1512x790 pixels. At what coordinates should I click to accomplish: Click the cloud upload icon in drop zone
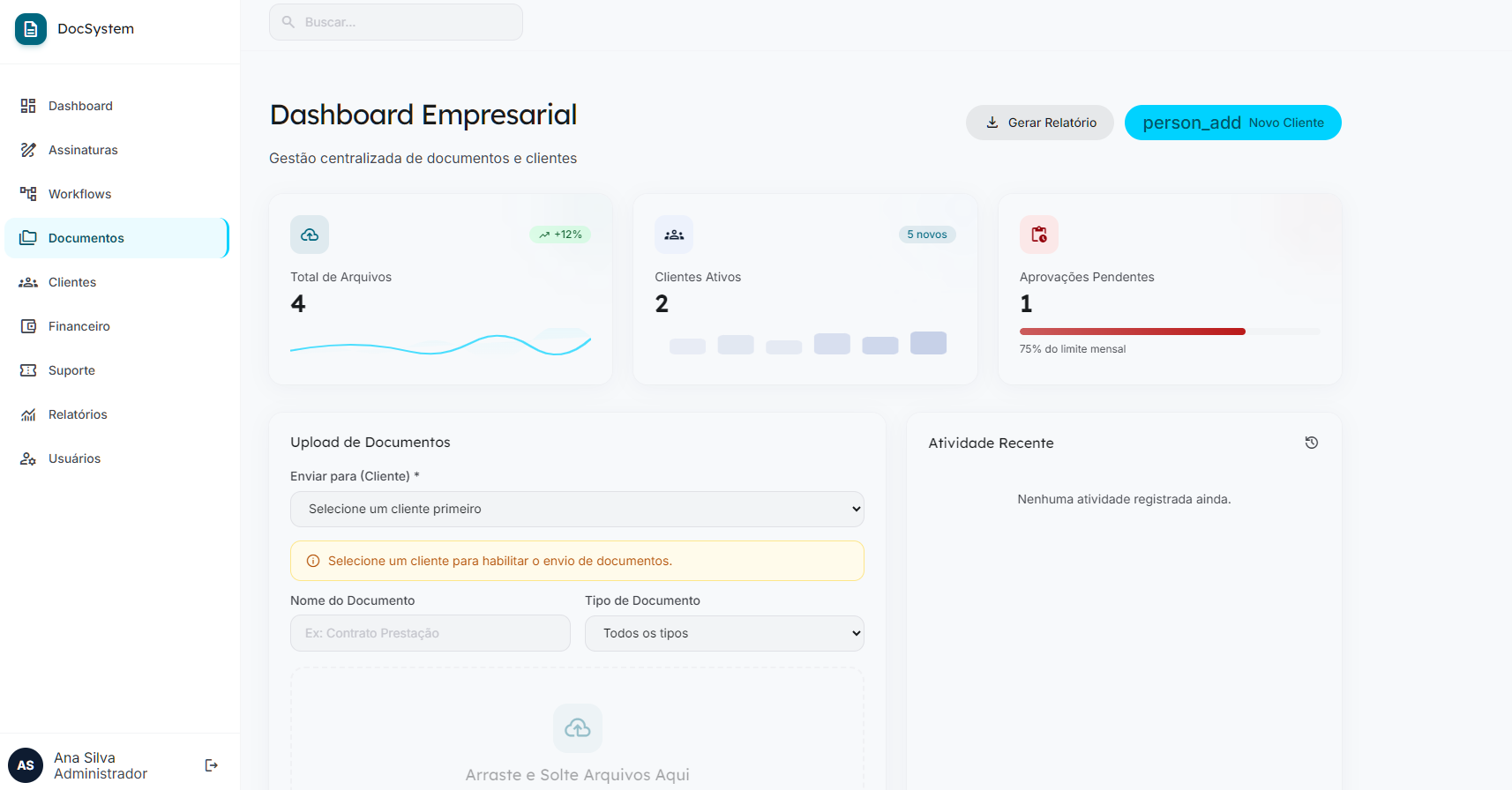tap(578, 728)
